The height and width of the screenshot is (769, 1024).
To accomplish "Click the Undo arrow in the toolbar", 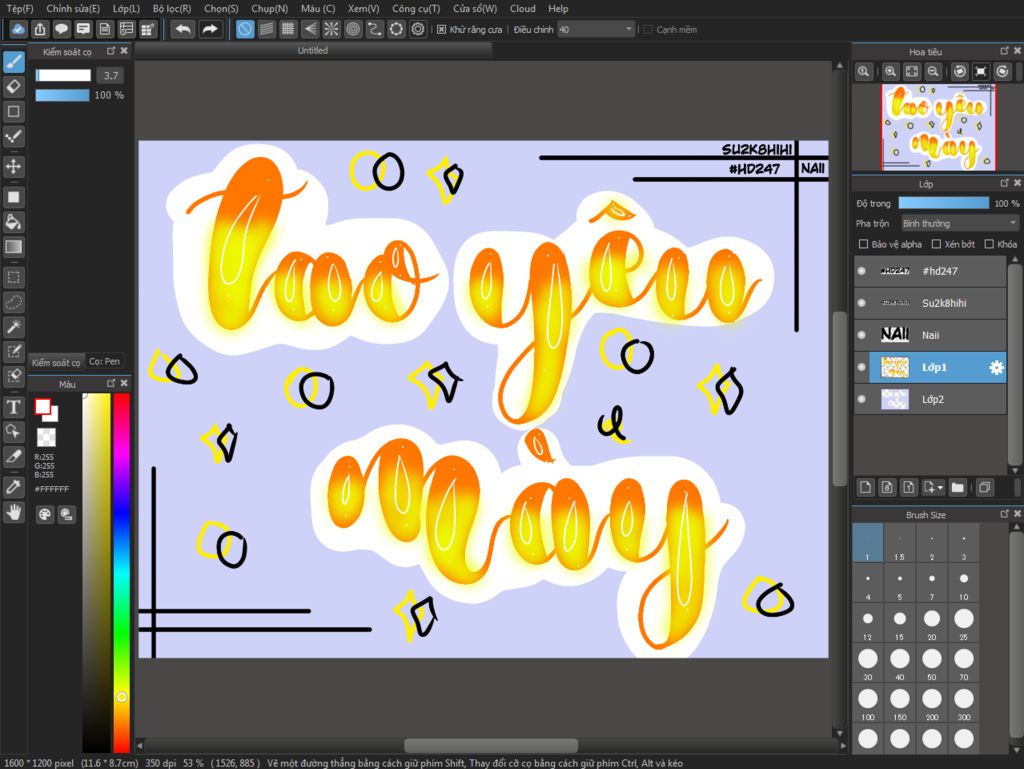I will [x=183, y=29].
